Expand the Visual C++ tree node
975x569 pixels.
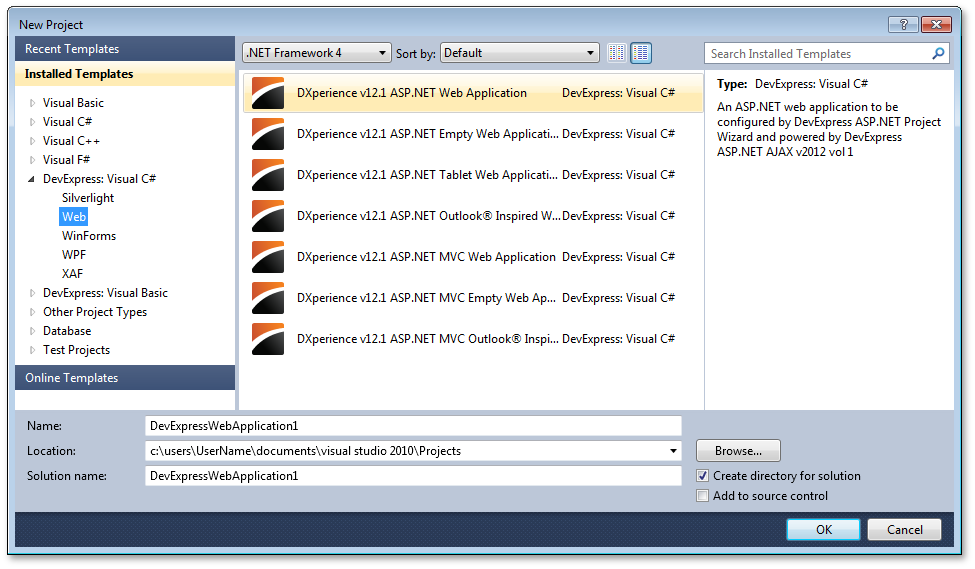[32, 141]
